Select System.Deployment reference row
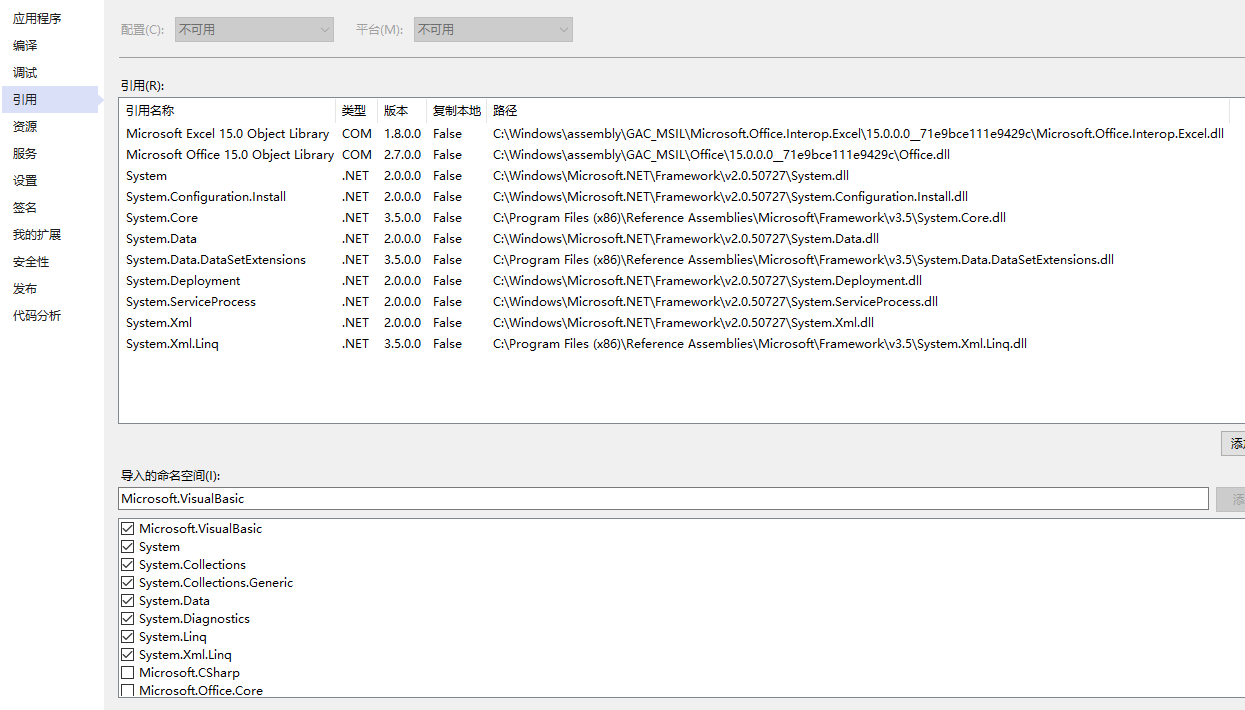This screenshot has height=710, width=1245. click(675, 281)
